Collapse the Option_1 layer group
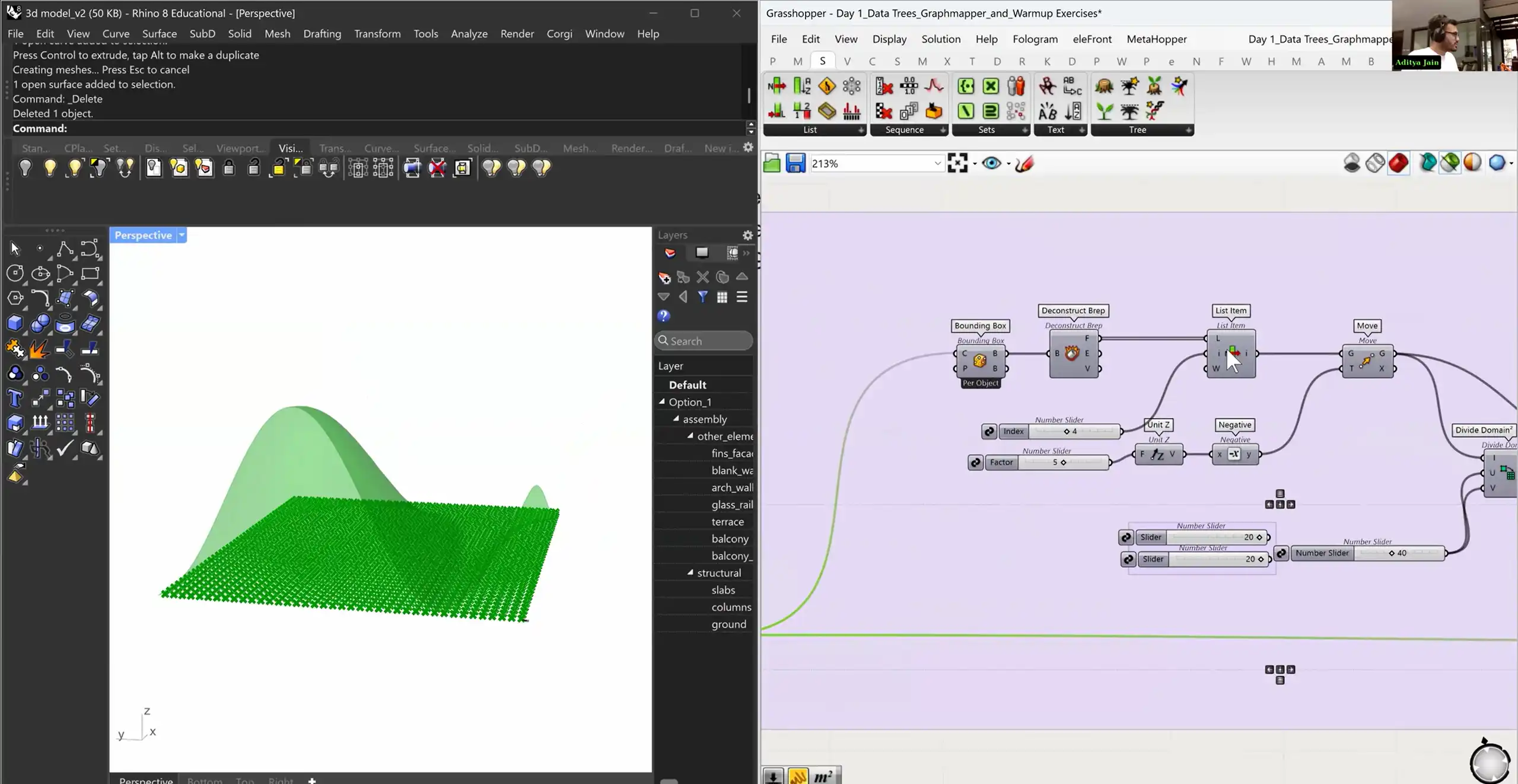The image size is (1518, 784). (x=663, y=401)
